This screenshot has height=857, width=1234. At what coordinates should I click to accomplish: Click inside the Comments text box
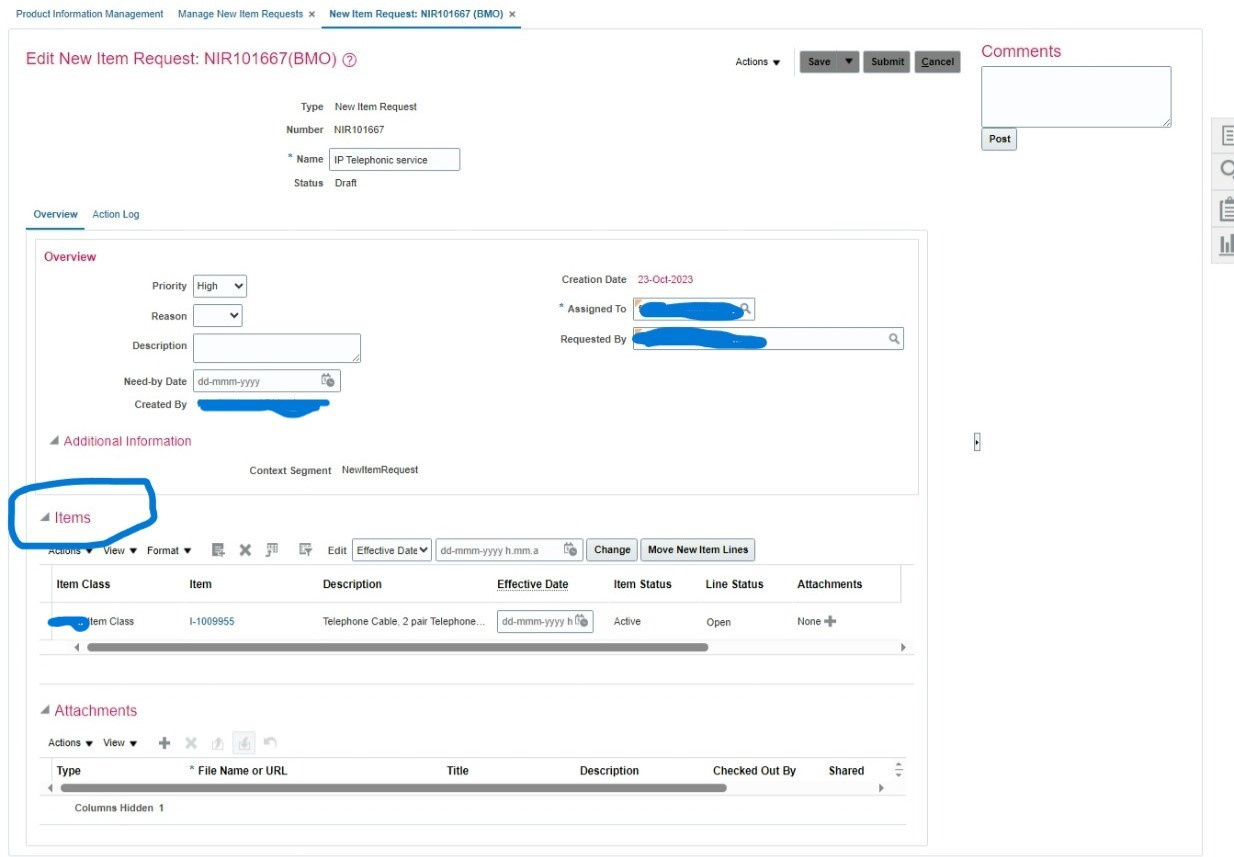pos(1075,97)
